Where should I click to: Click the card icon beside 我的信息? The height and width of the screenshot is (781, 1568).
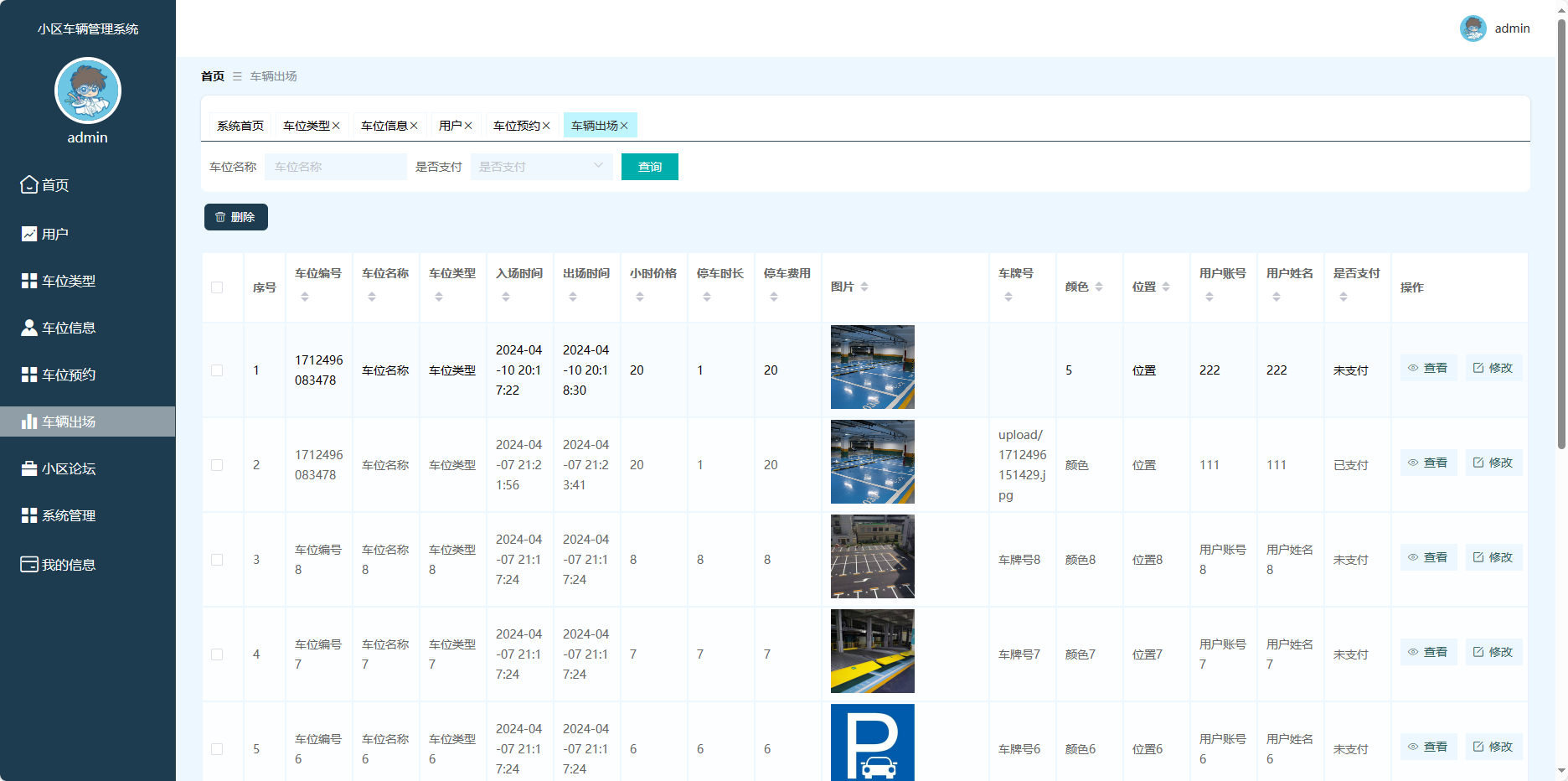pos(29,564)
